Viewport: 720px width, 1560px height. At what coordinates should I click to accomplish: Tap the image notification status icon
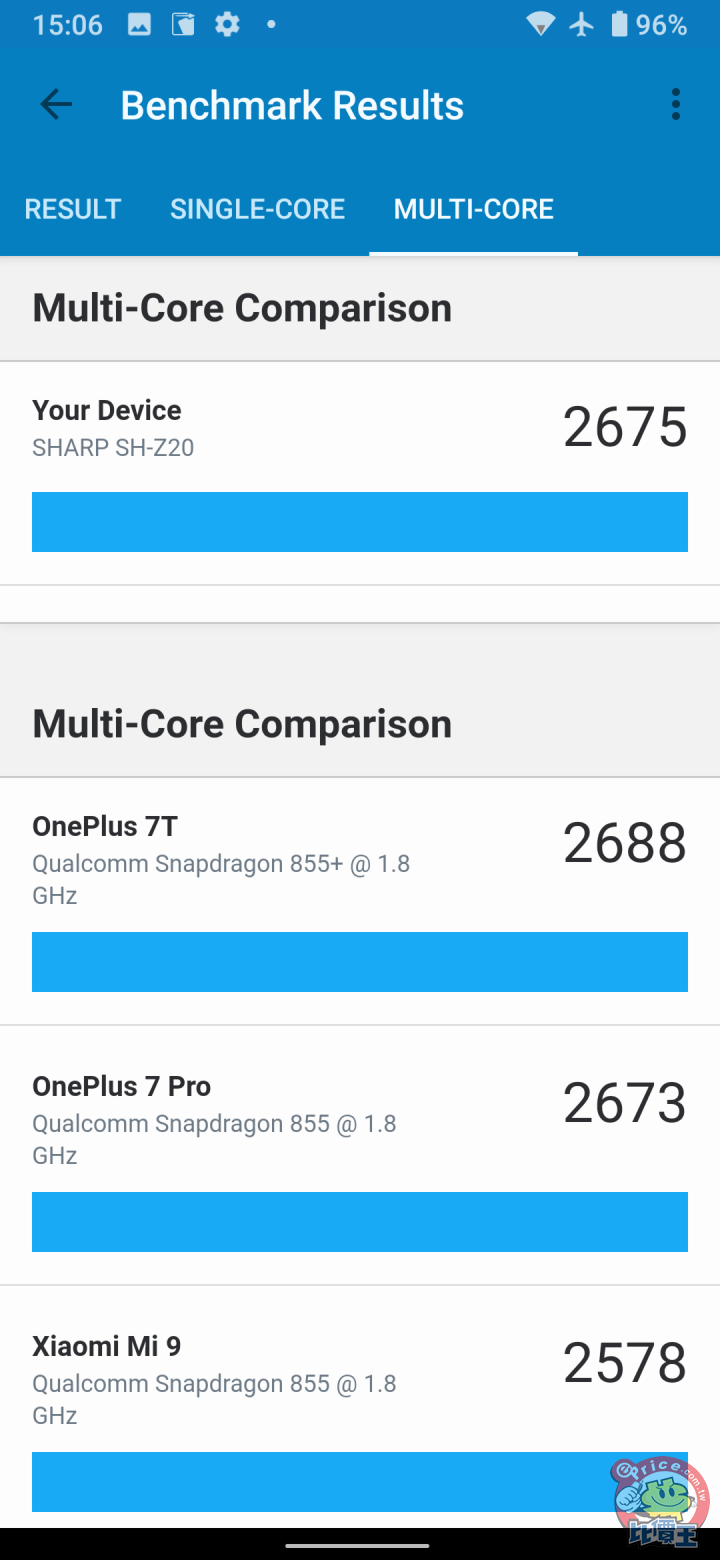[139, 25]
